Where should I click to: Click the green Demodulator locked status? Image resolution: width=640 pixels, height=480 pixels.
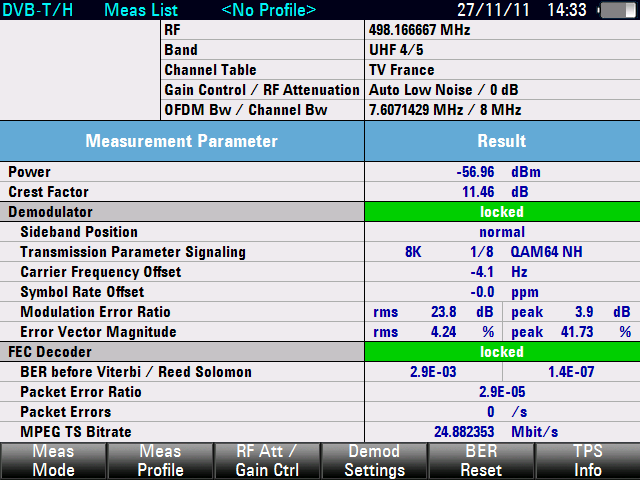pos(502,212)
